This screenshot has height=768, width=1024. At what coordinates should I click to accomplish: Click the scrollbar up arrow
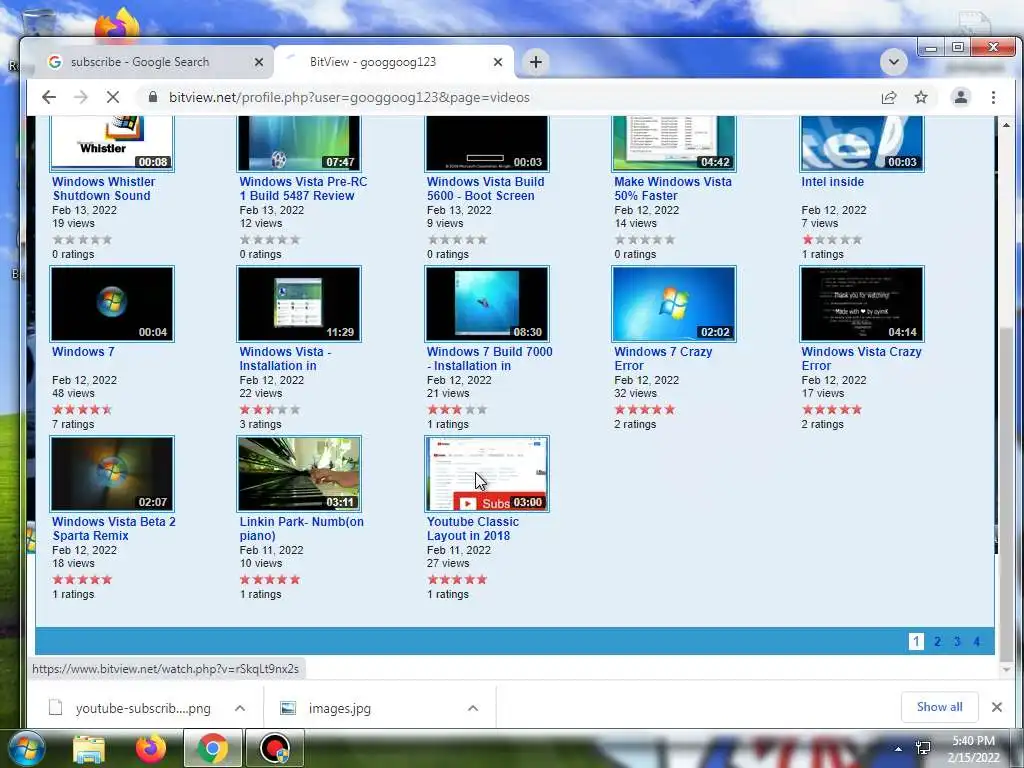pyautogui.click(x=1006, y=125)
